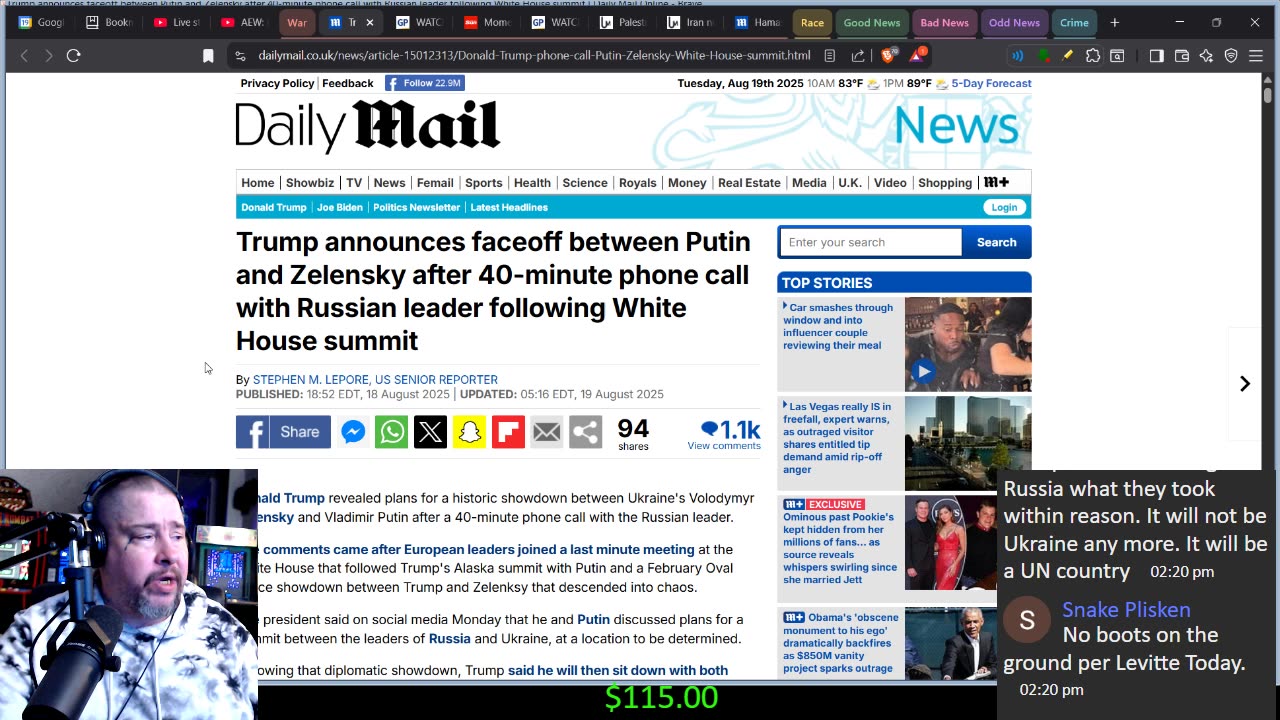The height and width of the screenshot is (720, 1280).
Task: Toggle the browser sidebar panel
Action: 1156,56
